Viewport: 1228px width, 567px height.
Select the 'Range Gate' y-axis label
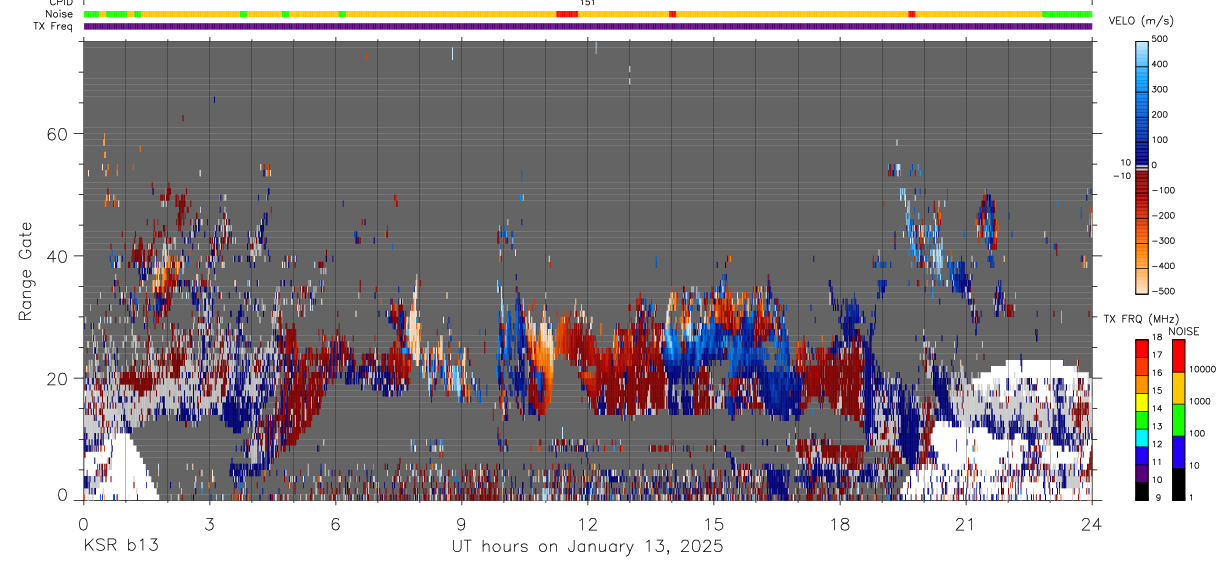coord(27,270)
